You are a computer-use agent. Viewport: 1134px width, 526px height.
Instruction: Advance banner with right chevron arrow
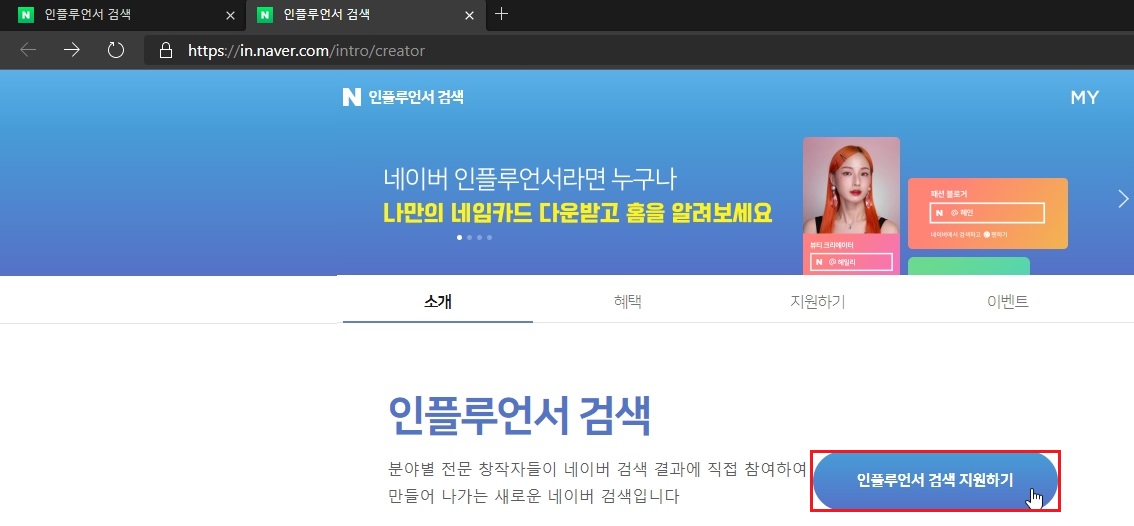pyautogui.click(x=1122, y=198)
